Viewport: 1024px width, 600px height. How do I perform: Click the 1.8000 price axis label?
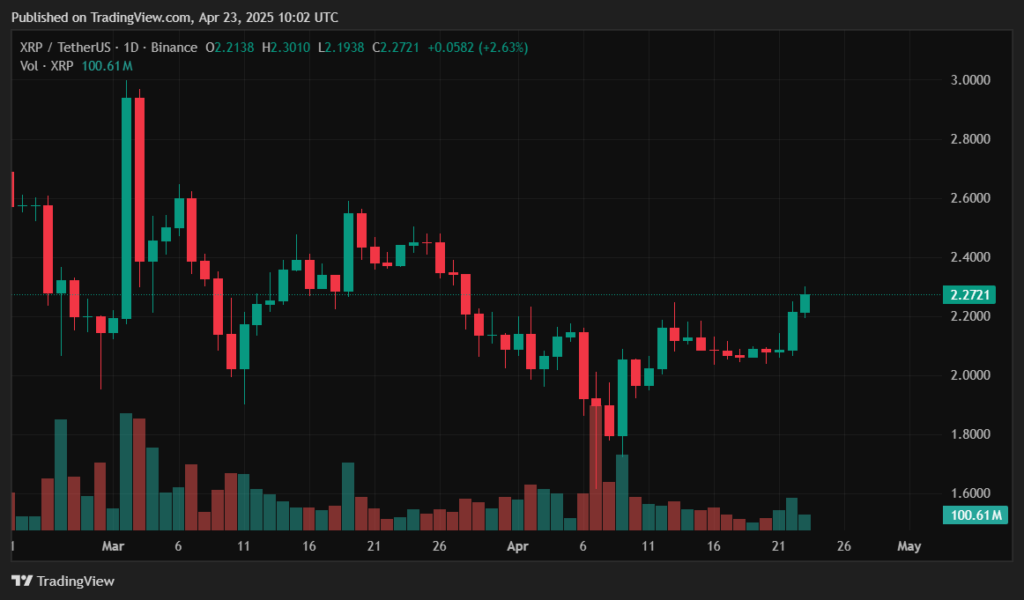coord(970,434)
